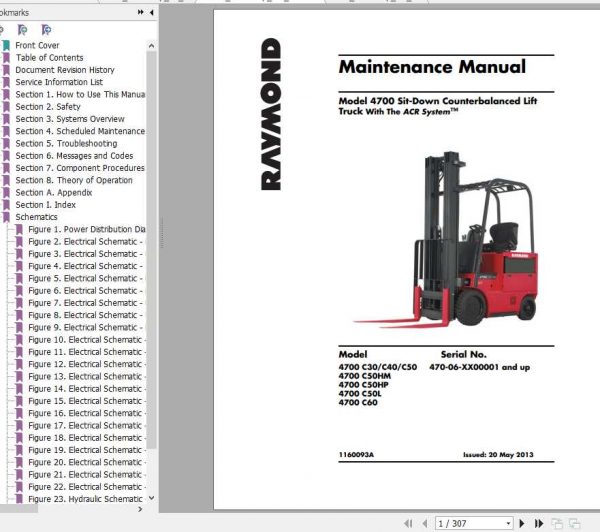Click the previous view icon in the bottom bar
600x532 pixels.
pyautogui.click(x=557, y=523)
